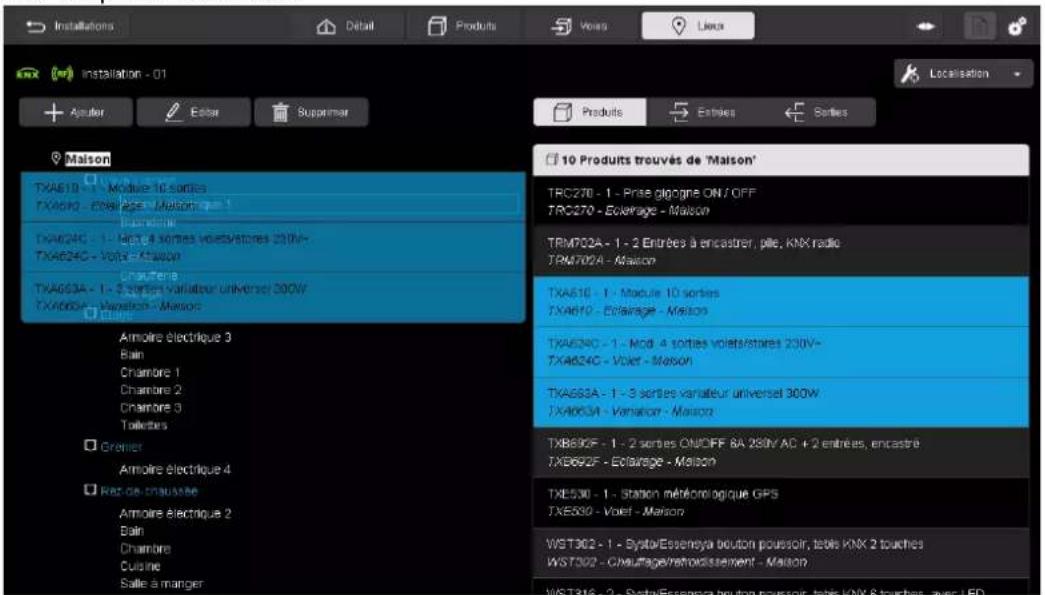The height and width of the screenshot is (595, 1045).
Task: Click the '10 Produits trouvés' header
Action: [781, 160]
